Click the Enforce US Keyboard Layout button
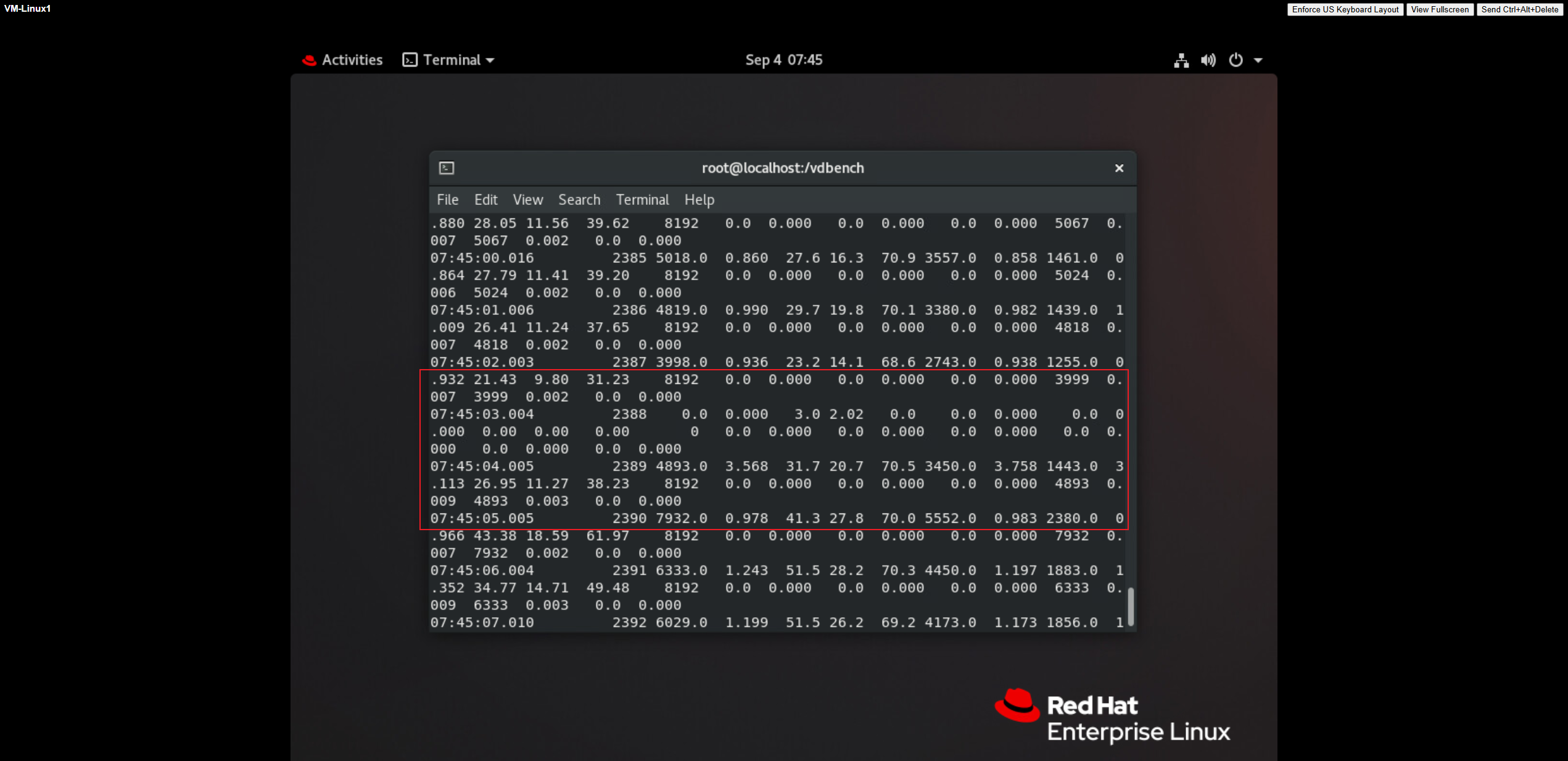Viewport: 1568px width, 761px height. tap(1345, 9)
